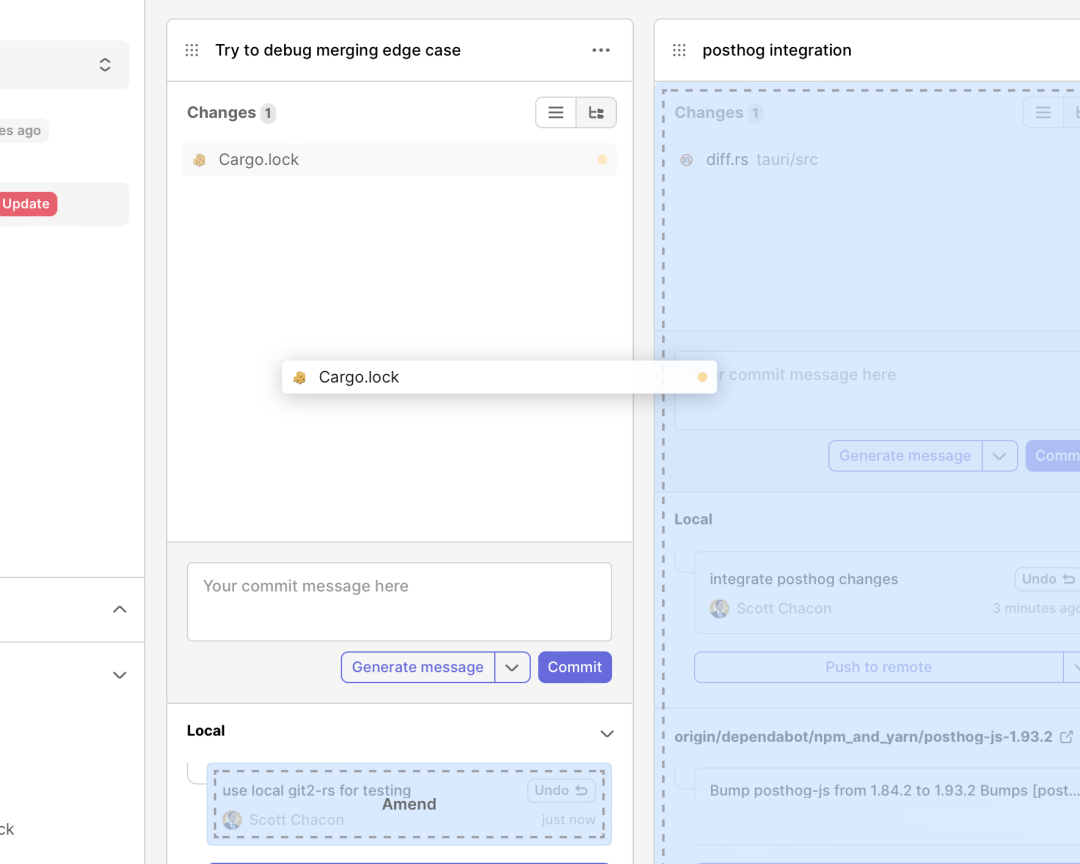
Task: Click Cargo.lock file type icon in Changes
Action: coord(199,160)
